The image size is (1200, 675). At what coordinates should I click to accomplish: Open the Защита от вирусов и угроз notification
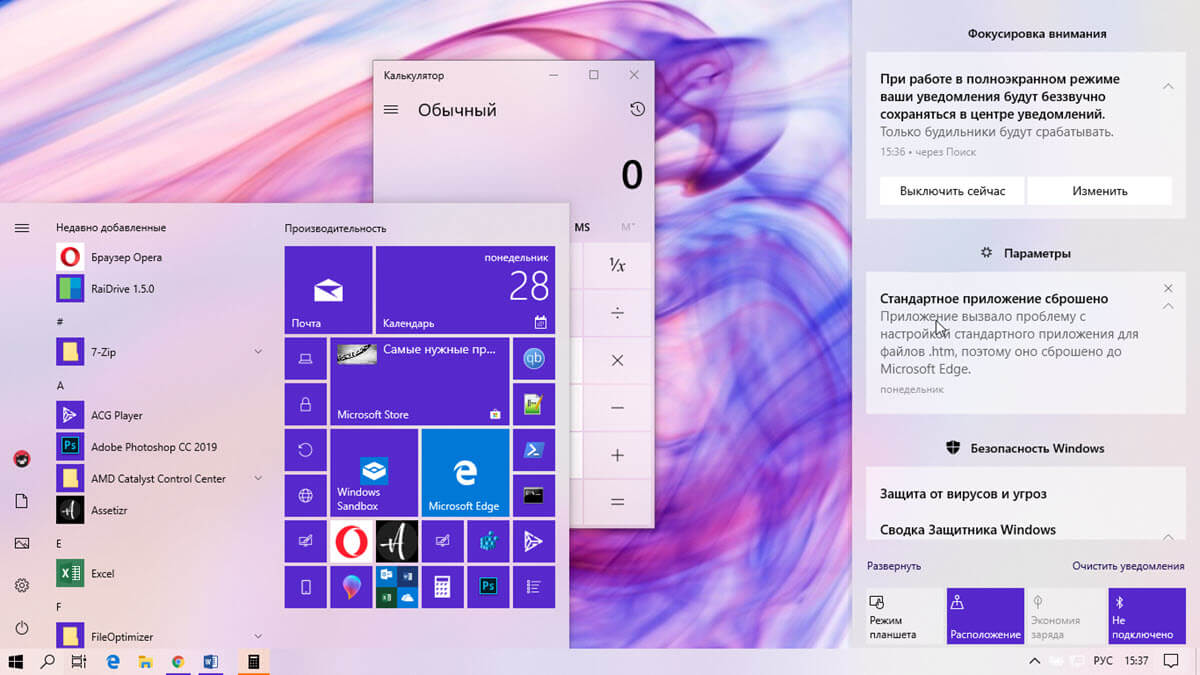coord(1025,494)
